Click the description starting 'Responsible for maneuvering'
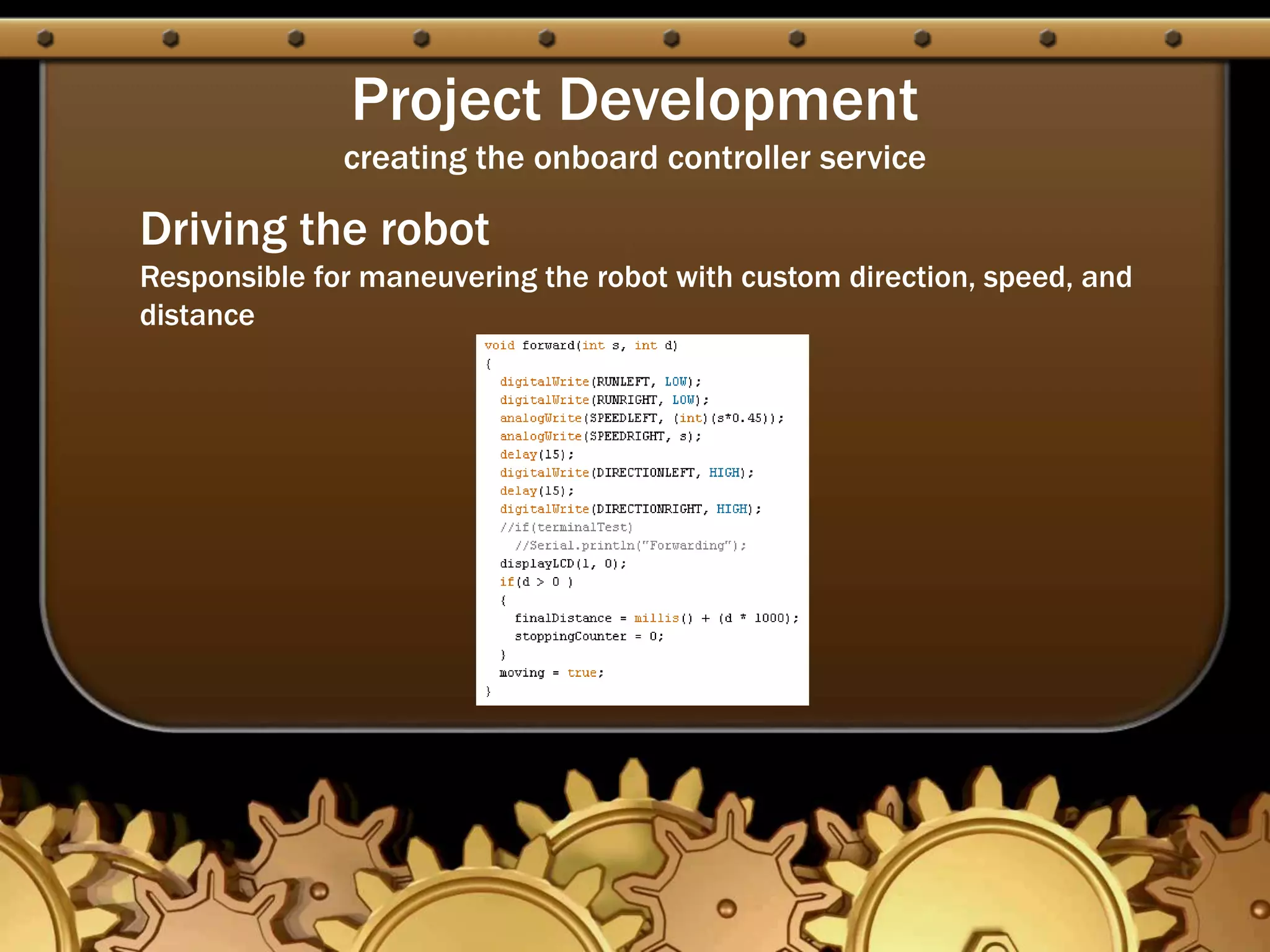The height and width of the screenshot is (952, 1270). click(x=636, y=296)
